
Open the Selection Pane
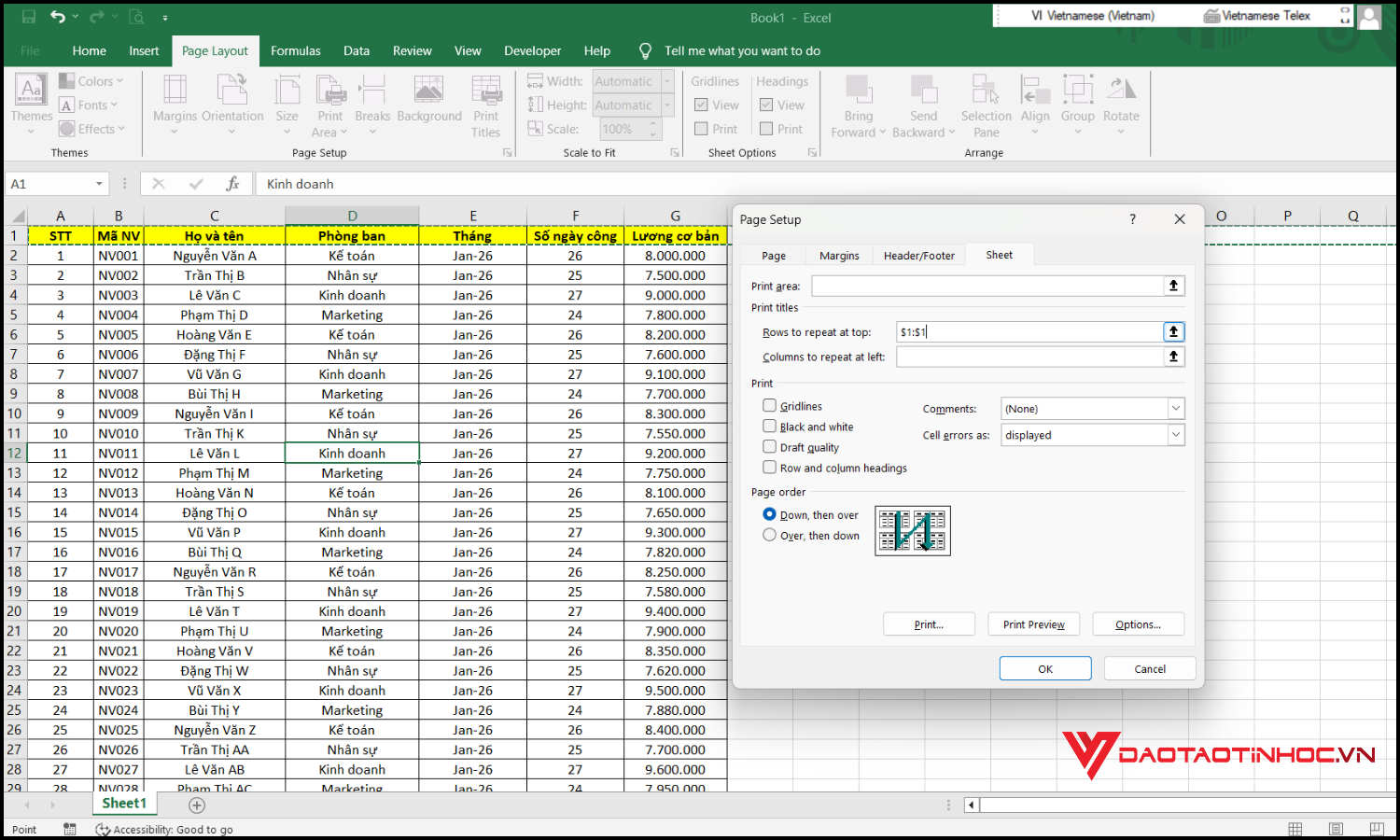tap(986, 105)
